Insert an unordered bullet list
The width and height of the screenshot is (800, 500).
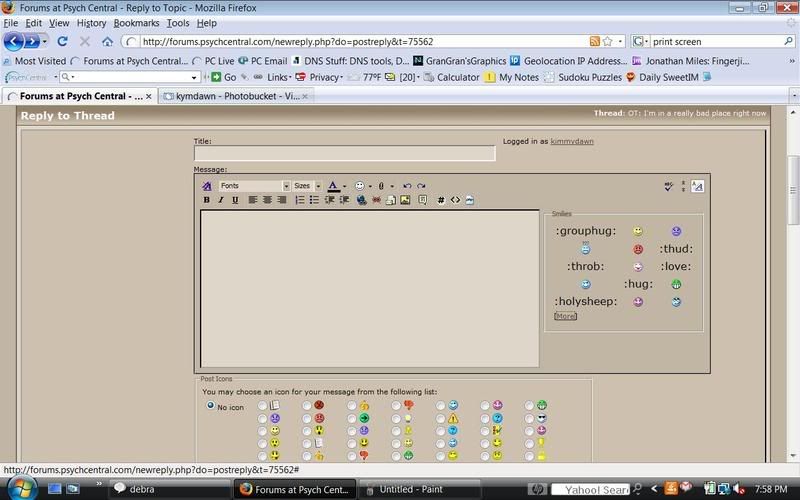click(x=314, y=200)
